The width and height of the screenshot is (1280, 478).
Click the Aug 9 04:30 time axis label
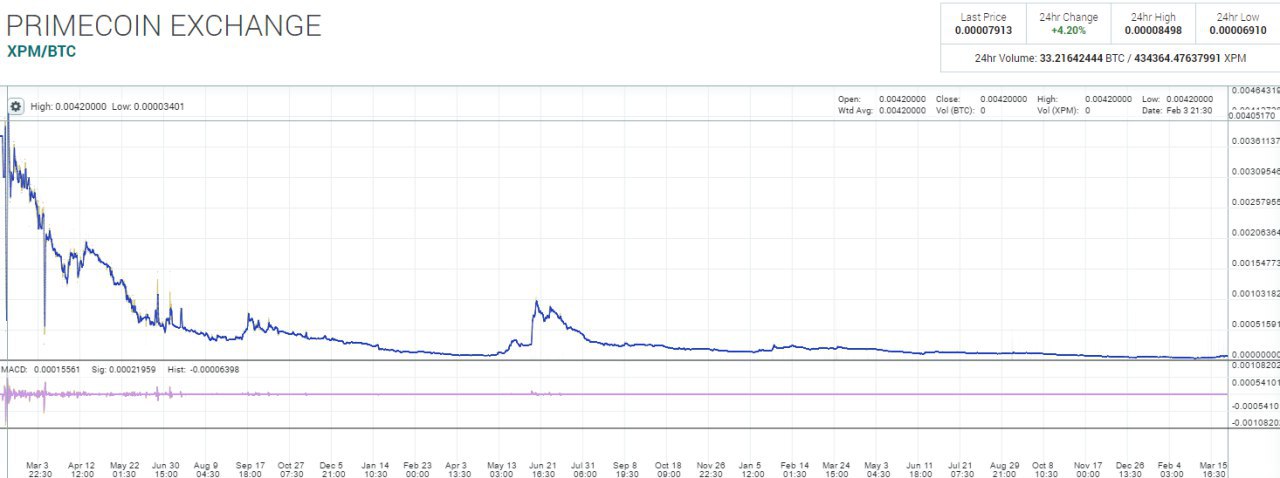(x=206, y=470)
